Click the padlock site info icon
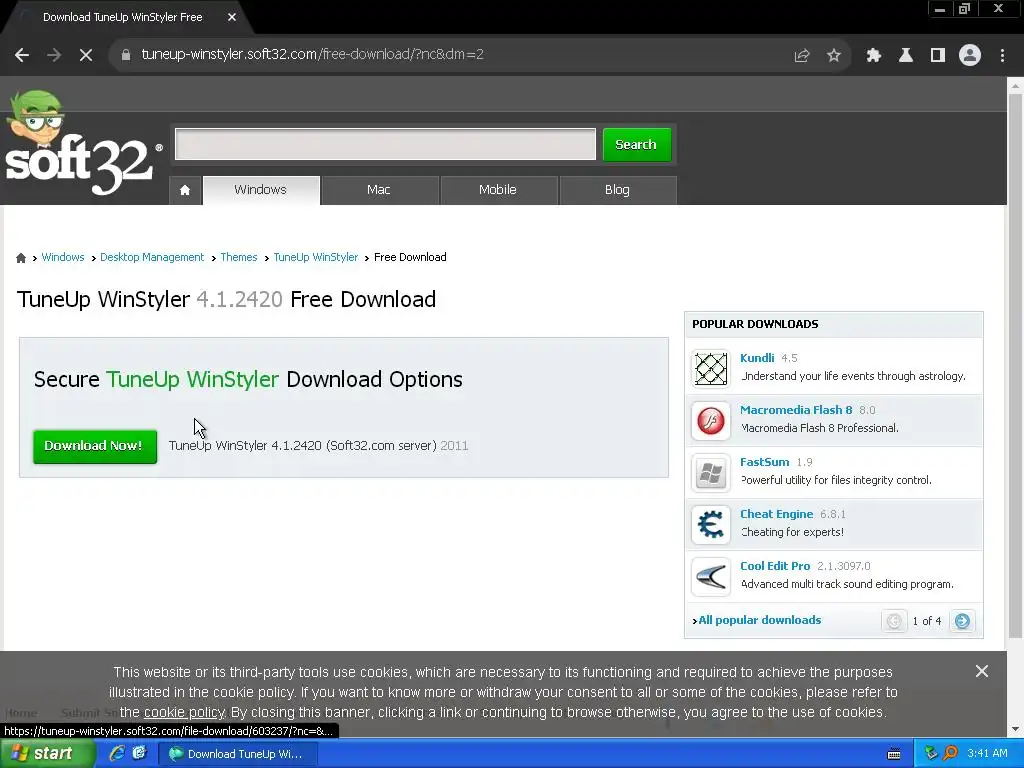 coord(126,55)
